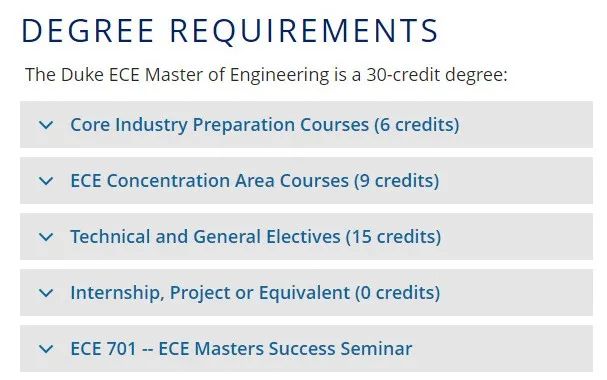Click the chevron beside Technical and General Electives

[46, 237]
